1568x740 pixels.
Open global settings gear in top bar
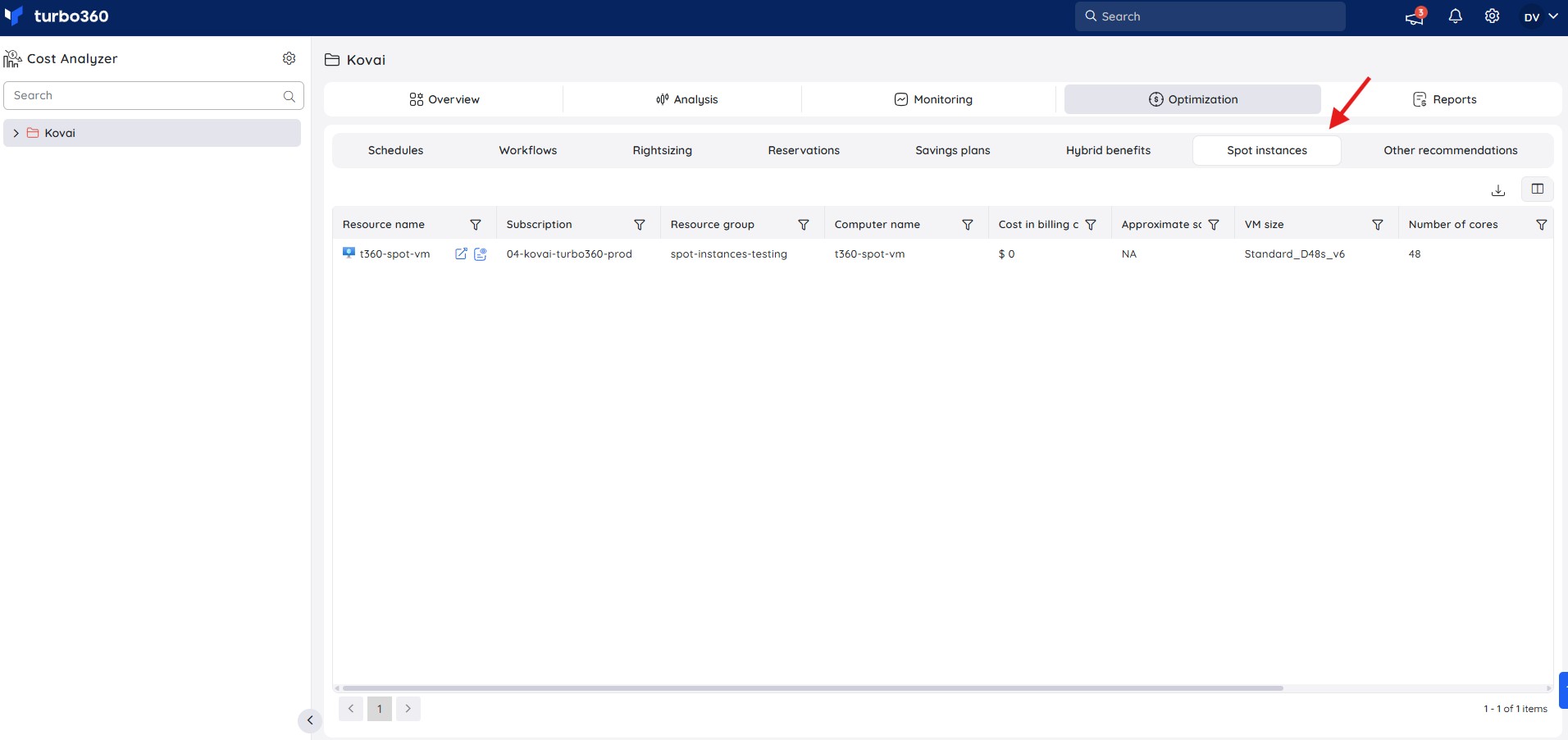coord(1493,16)
